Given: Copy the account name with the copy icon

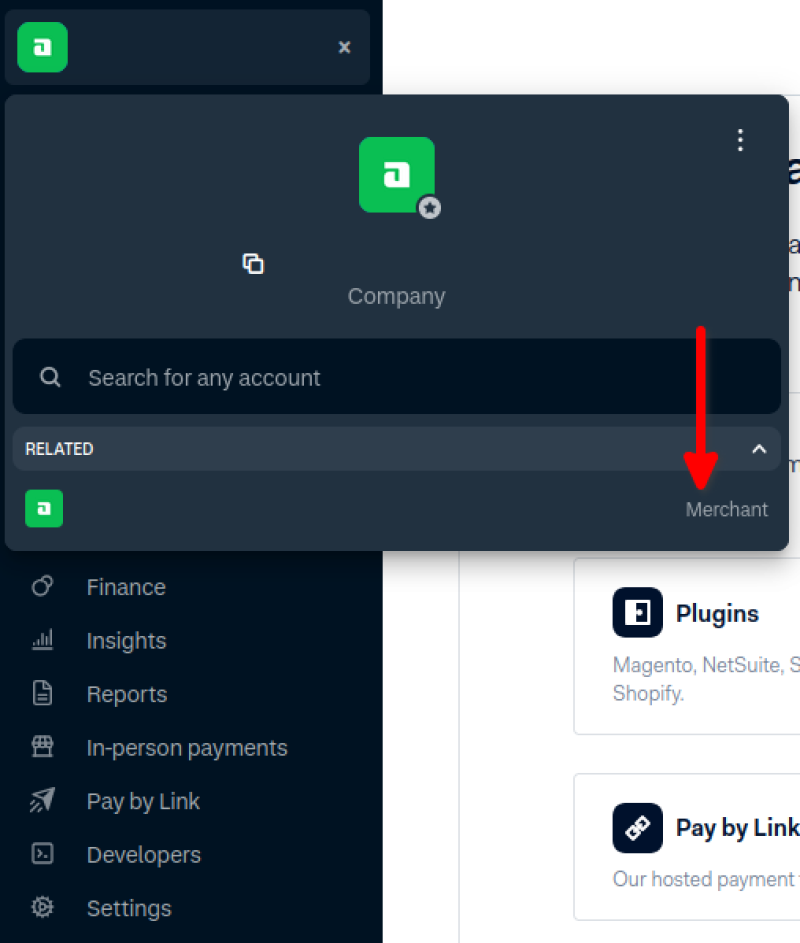Looking at the screenshot, I should tap(253, 263).
